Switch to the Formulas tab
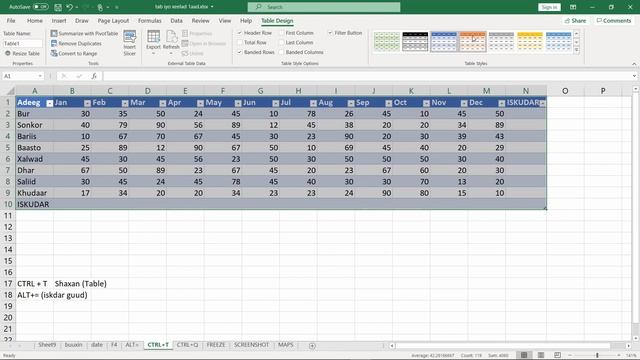This screenshot has width=640, height=360. point(149,20)
